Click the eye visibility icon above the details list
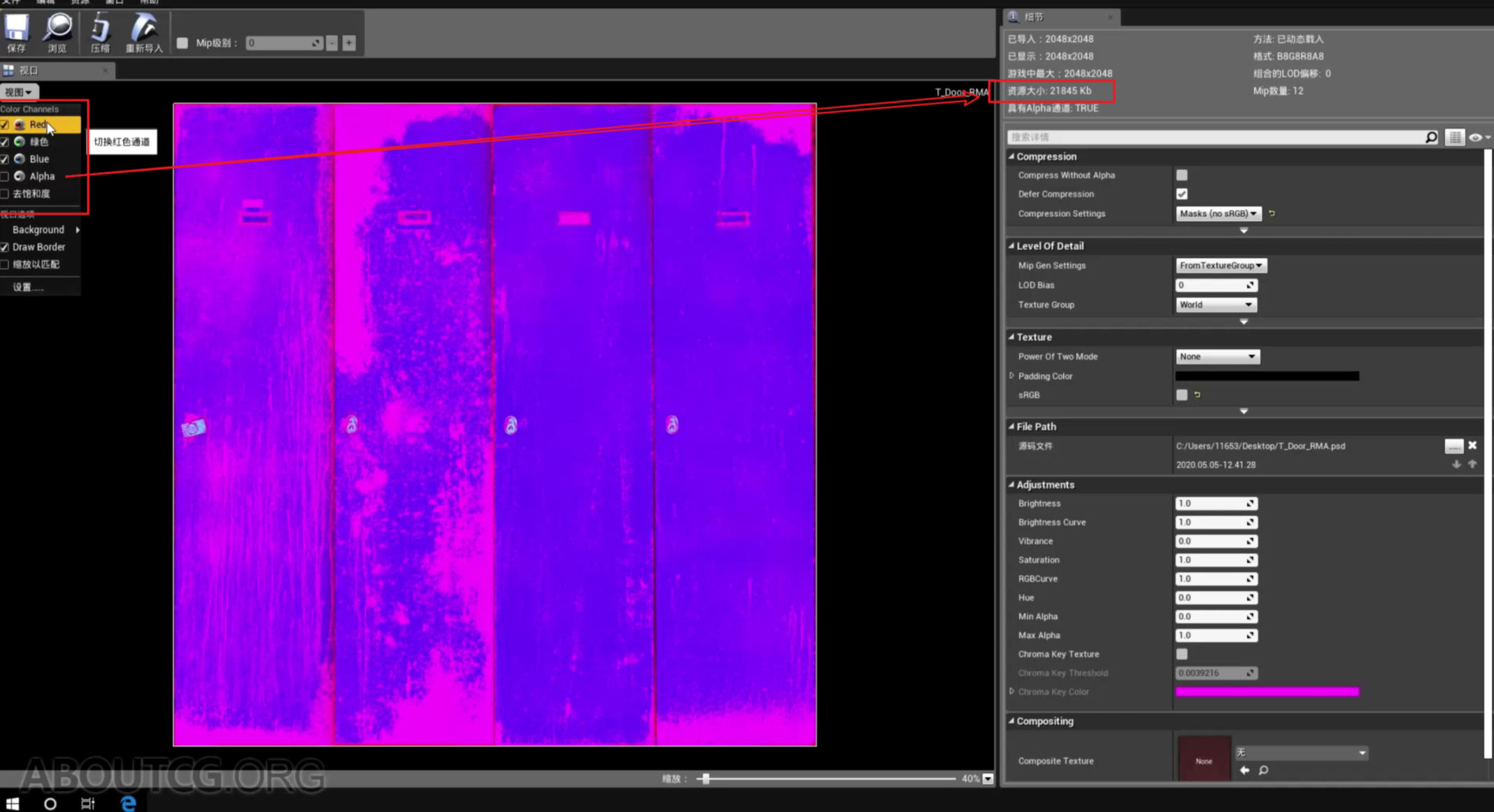1494x812 pixels. 1476,137
